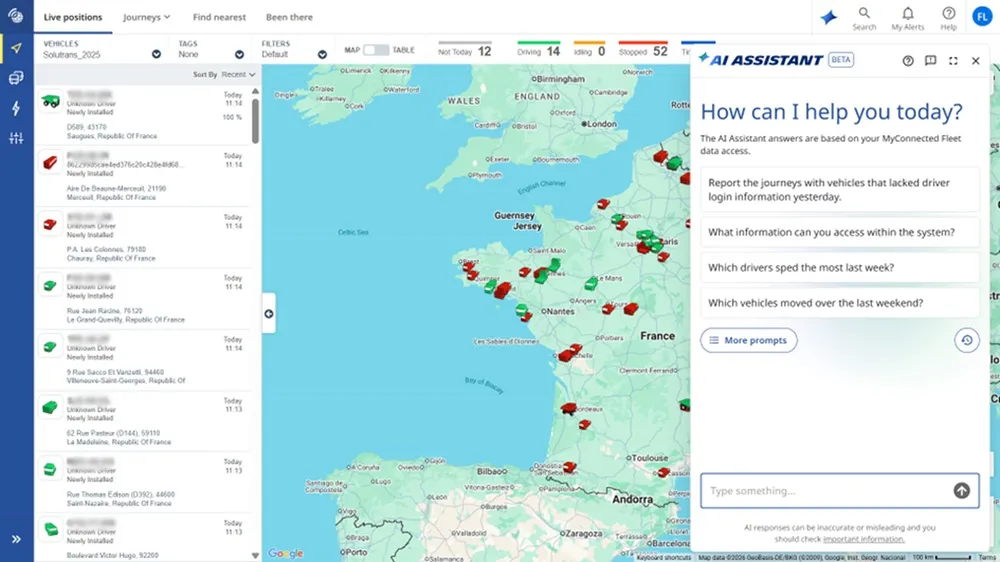1000x562 pixels.
Task: Expand AI Assistant to fullscreen
Action: (x=953, y=61)
